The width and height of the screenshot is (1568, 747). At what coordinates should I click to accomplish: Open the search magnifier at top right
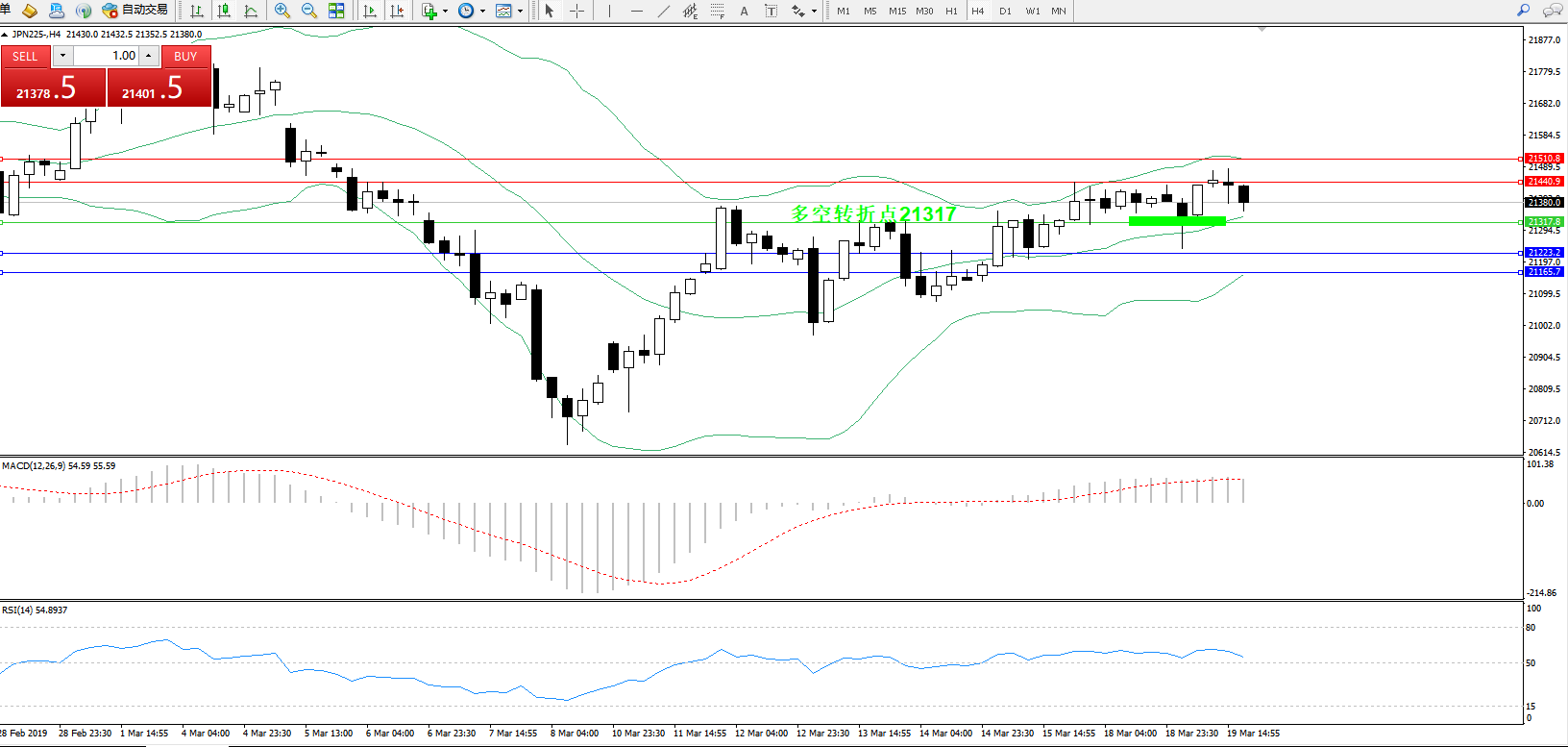pyautogui.click(x=1523, y=11)
